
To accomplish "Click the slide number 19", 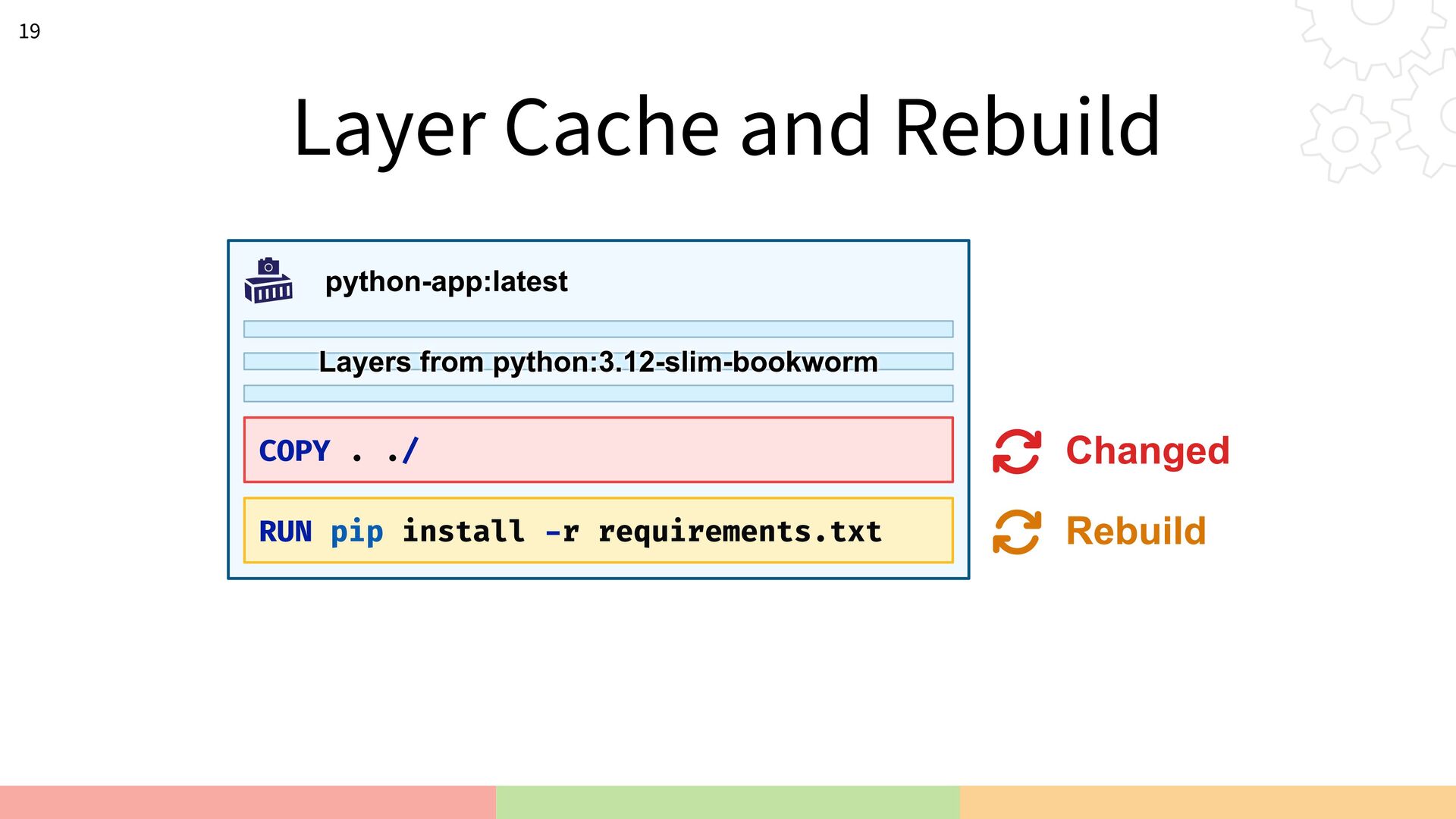I will tap(30, 31).
